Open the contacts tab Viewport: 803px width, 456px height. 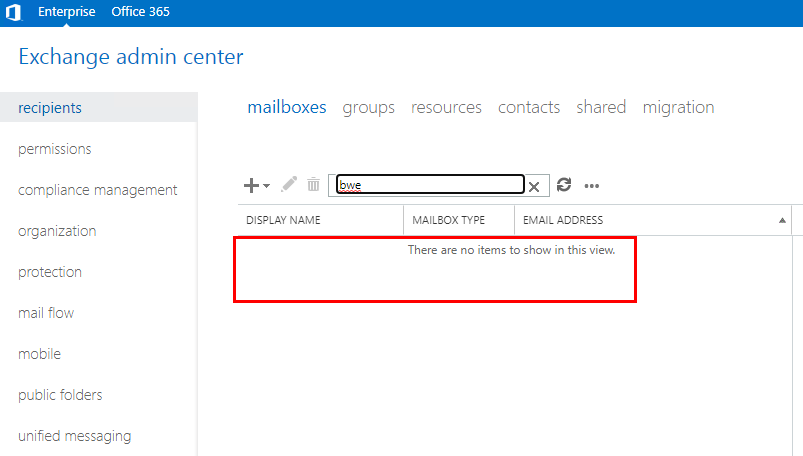coord(529,107)
